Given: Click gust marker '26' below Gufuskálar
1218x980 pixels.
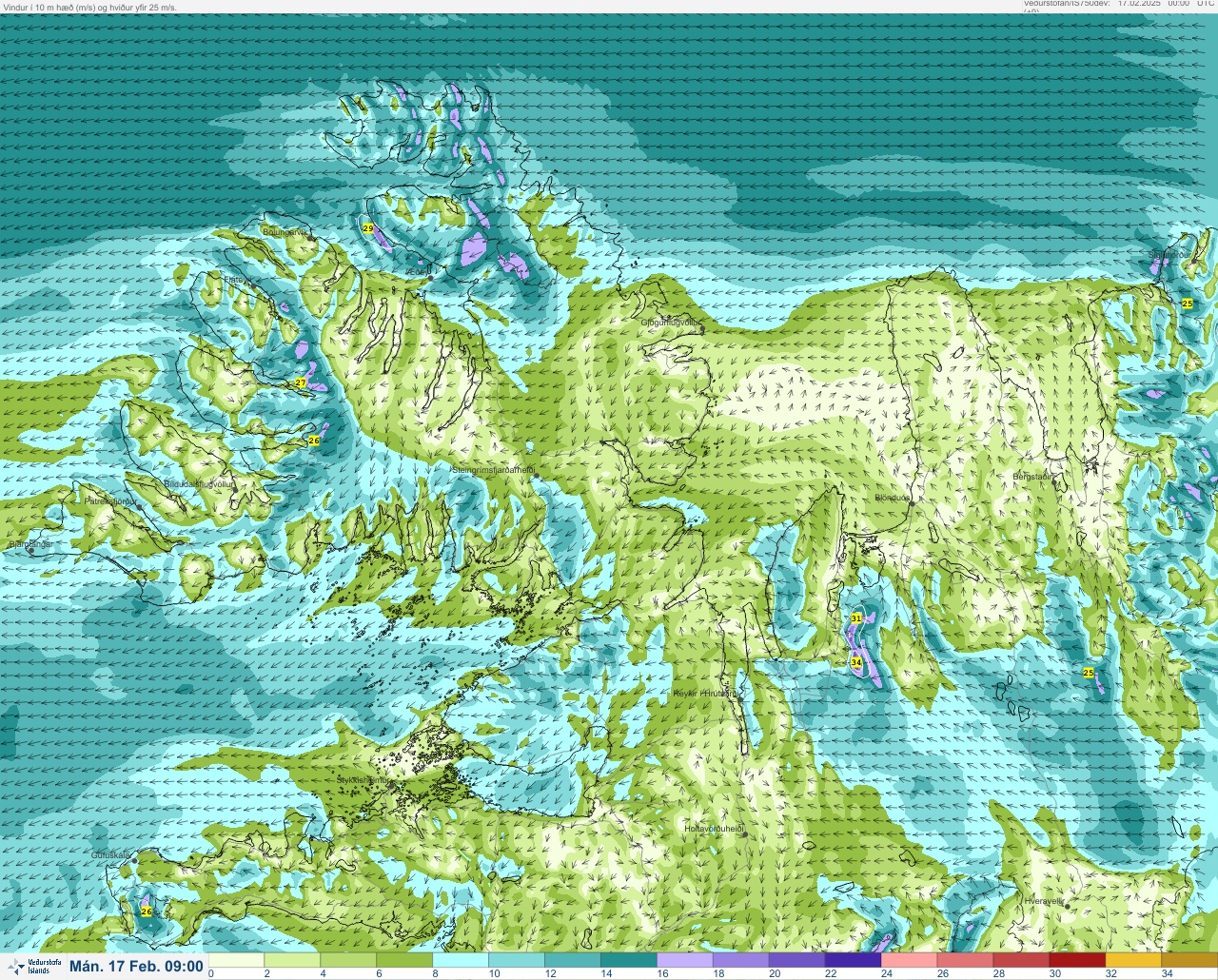Looking at the screenshot, I should [x=147, y=911].
